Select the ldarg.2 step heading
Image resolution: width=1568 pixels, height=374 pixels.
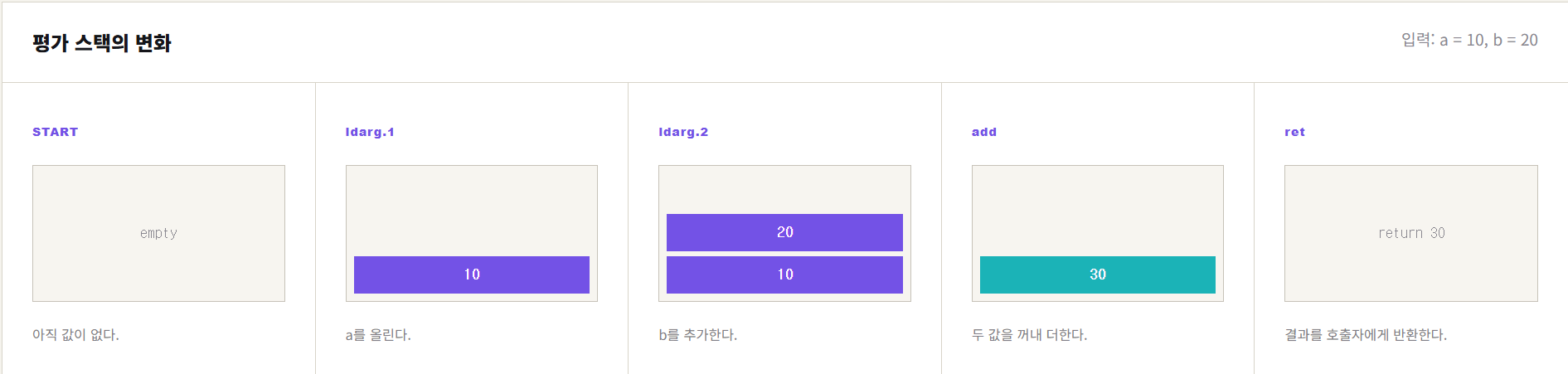683,132
